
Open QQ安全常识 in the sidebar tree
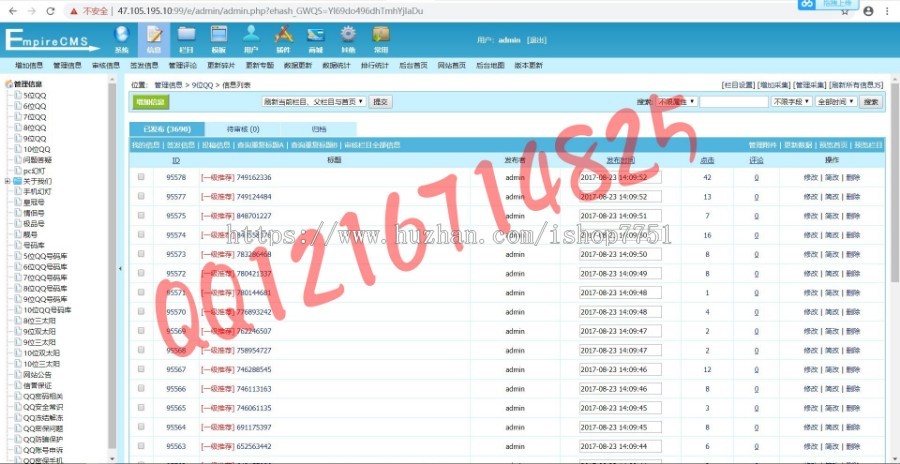coord(43,407)
